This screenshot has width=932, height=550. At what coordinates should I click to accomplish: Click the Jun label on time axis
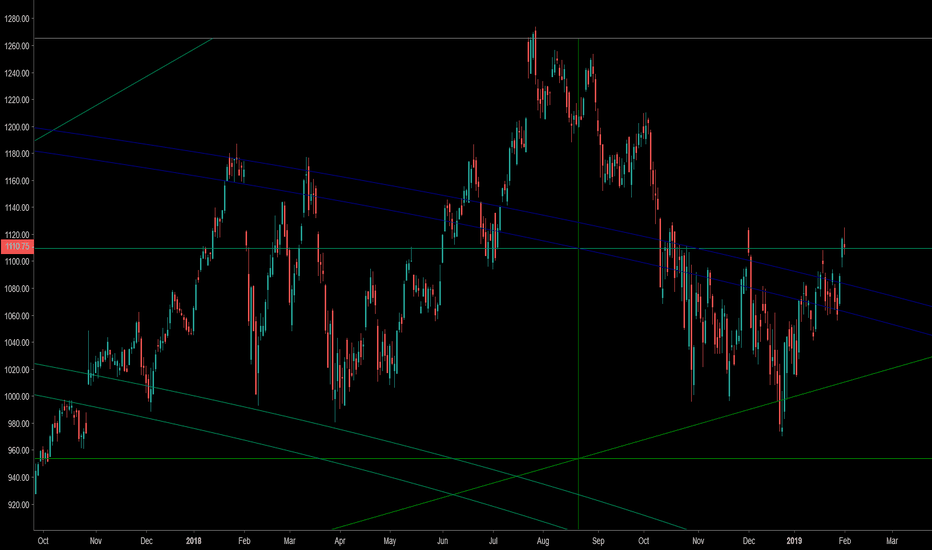tap(442, 541)
